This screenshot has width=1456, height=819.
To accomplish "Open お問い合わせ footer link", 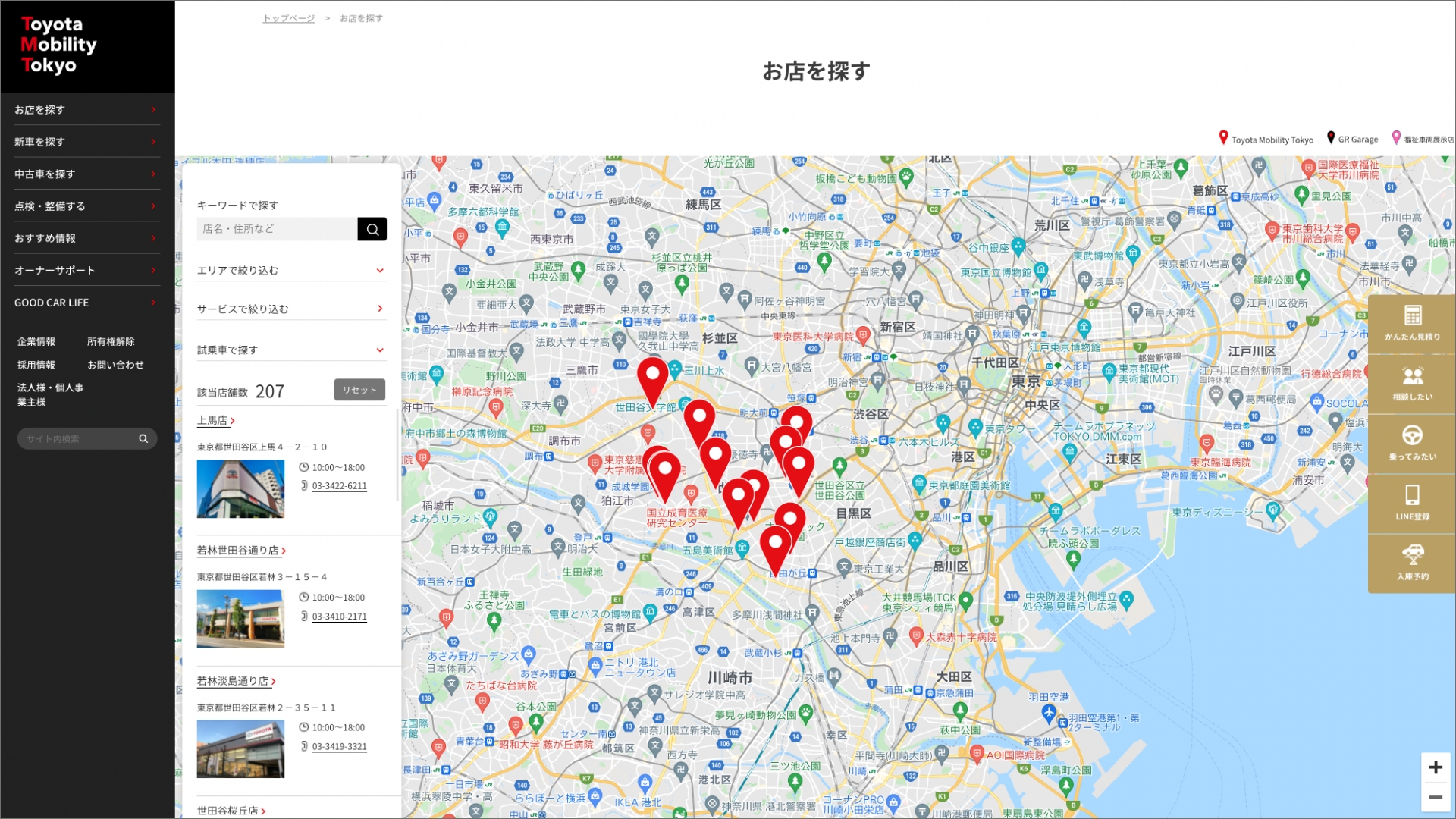I will tap(115, 366).
